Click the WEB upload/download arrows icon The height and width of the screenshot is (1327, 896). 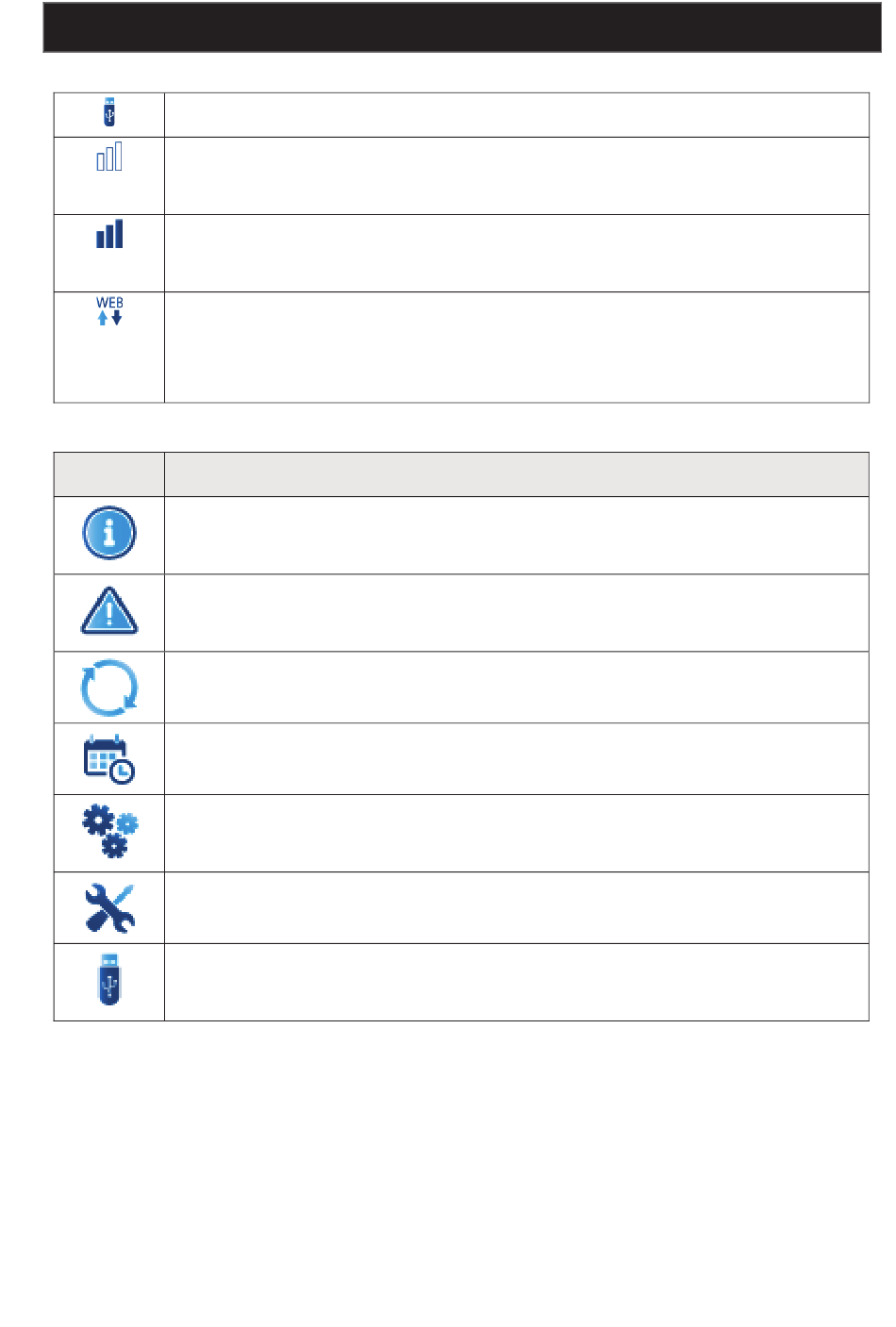(109, 312)
